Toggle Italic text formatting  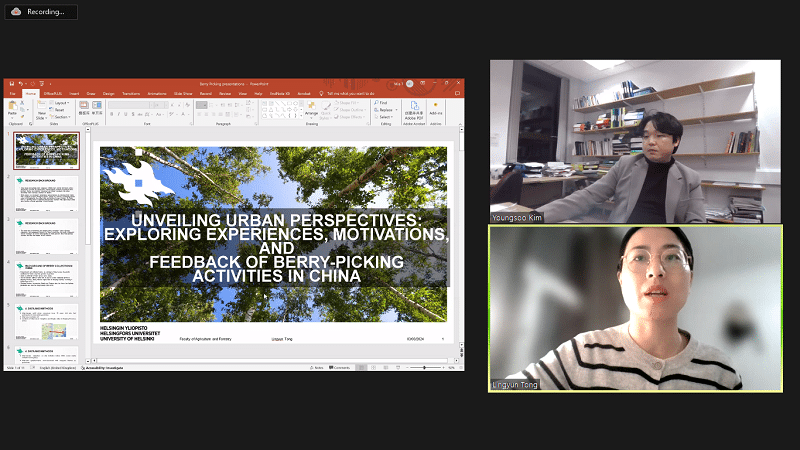pyautogui.click(x=117, y=115)
